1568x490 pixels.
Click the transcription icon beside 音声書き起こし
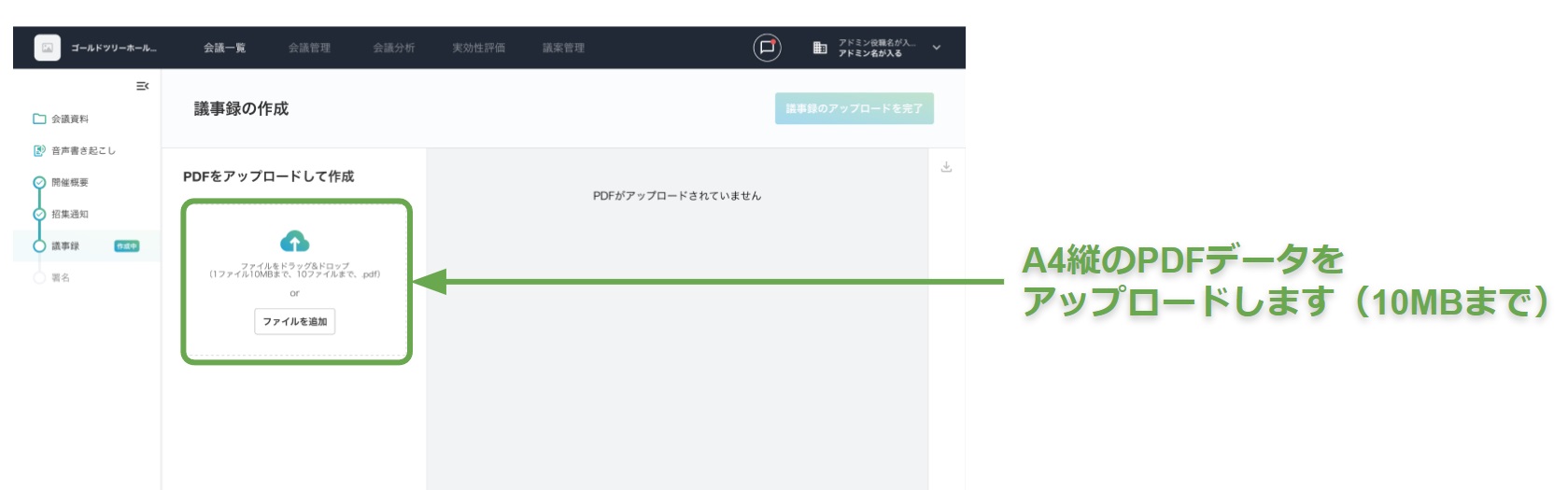click(x=39, y=150)
